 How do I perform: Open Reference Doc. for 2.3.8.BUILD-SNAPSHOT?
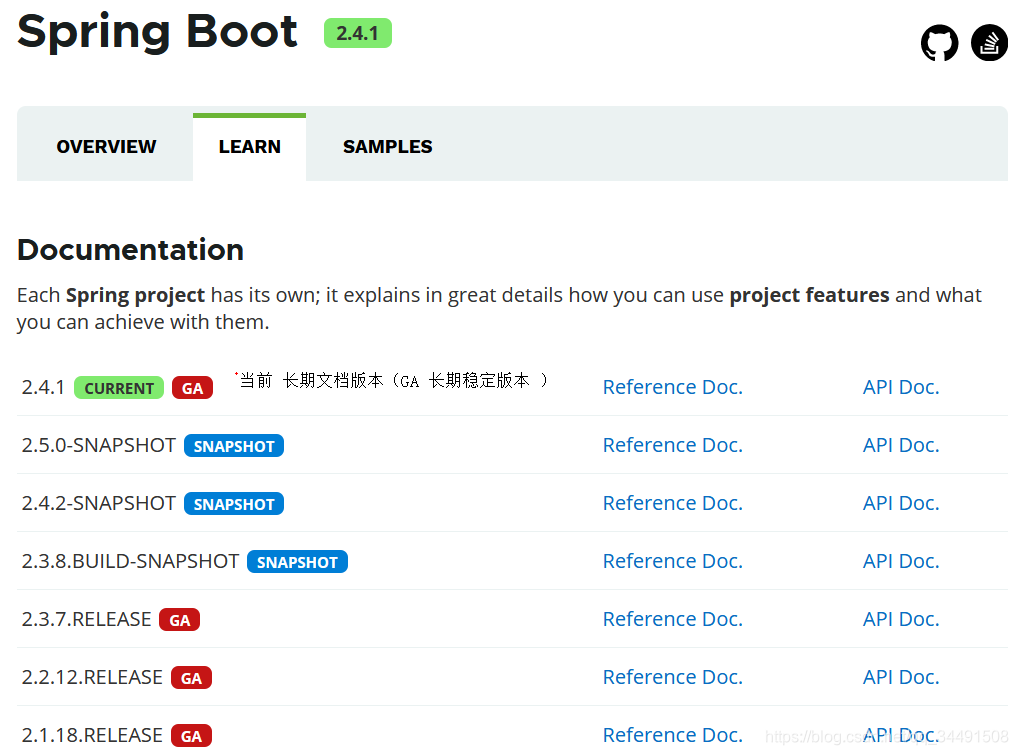coord(673,561)
